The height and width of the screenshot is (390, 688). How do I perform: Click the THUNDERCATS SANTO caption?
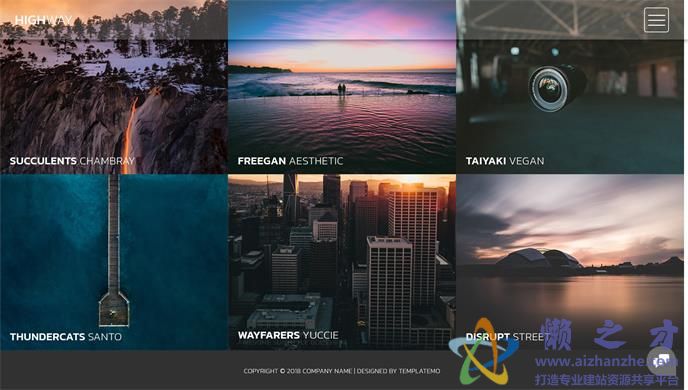[x=65, y=337]
